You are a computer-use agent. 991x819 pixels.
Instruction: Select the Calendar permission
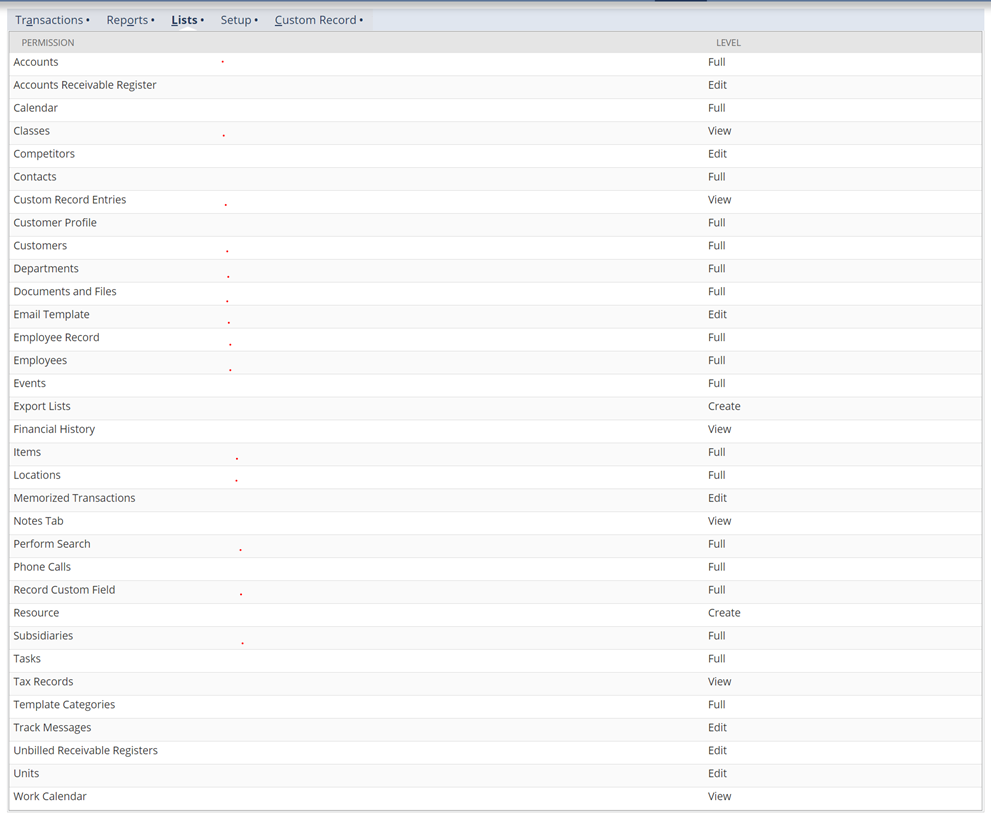pos(35,108)
